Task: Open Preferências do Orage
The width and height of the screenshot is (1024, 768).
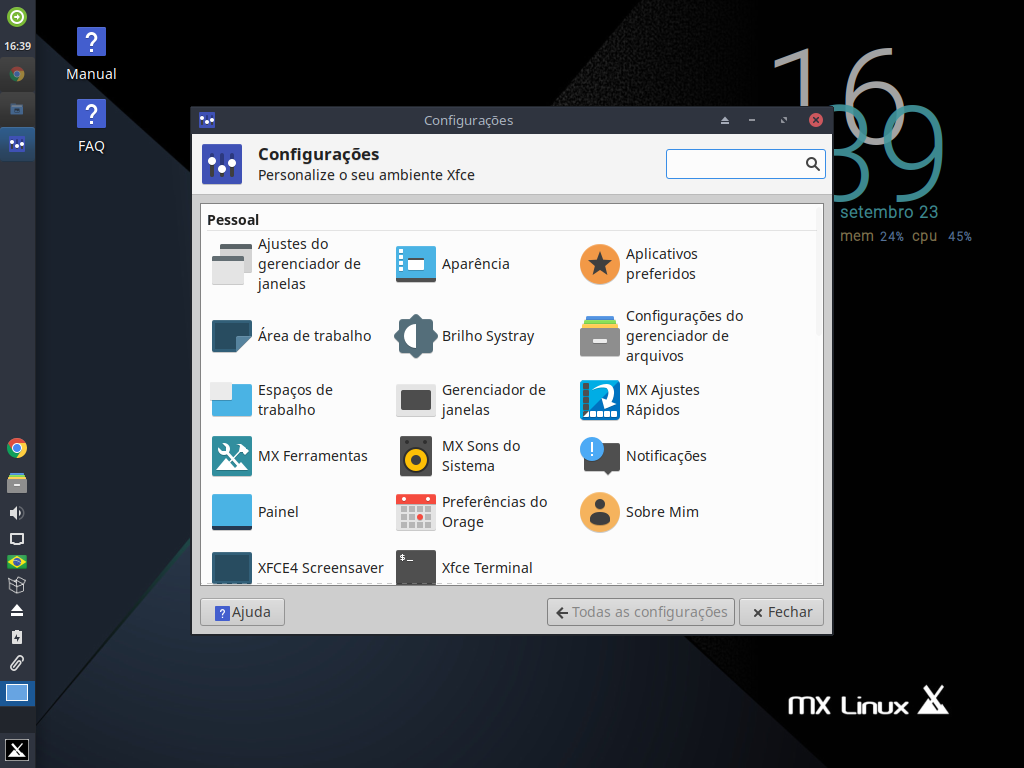Action: pos(472,512)
